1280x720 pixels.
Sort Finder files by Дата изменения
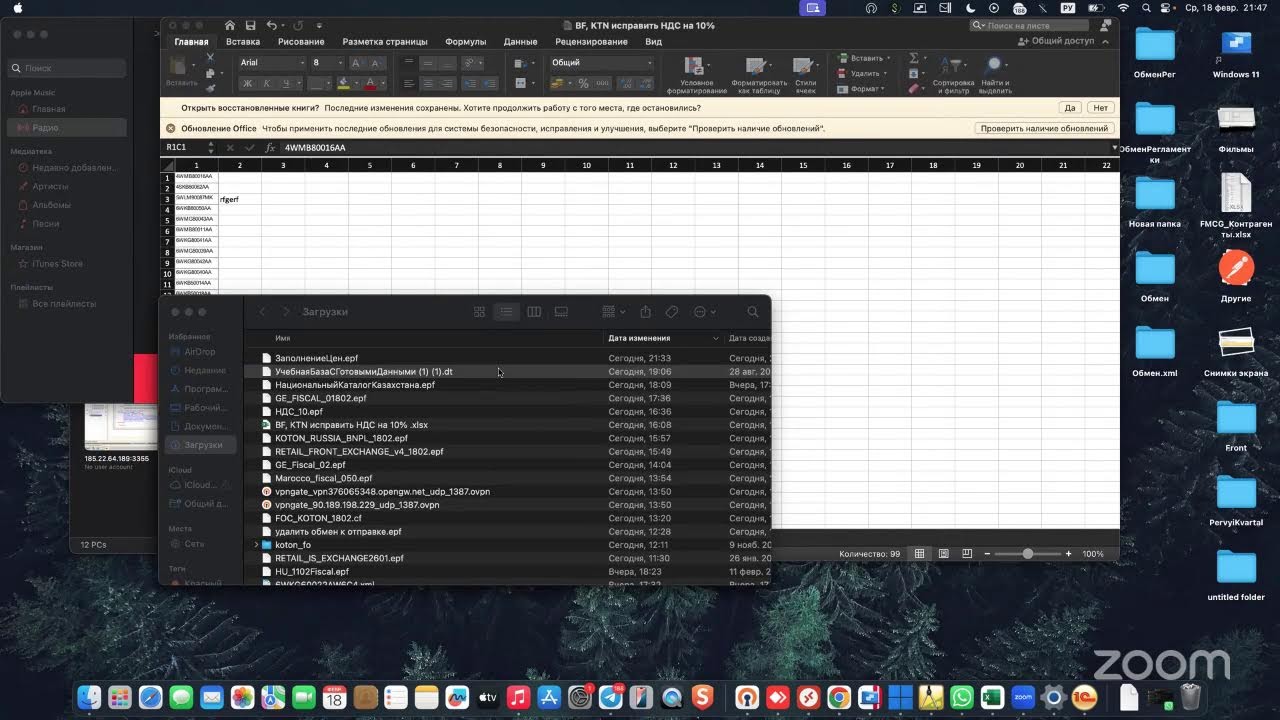(662, 338)
